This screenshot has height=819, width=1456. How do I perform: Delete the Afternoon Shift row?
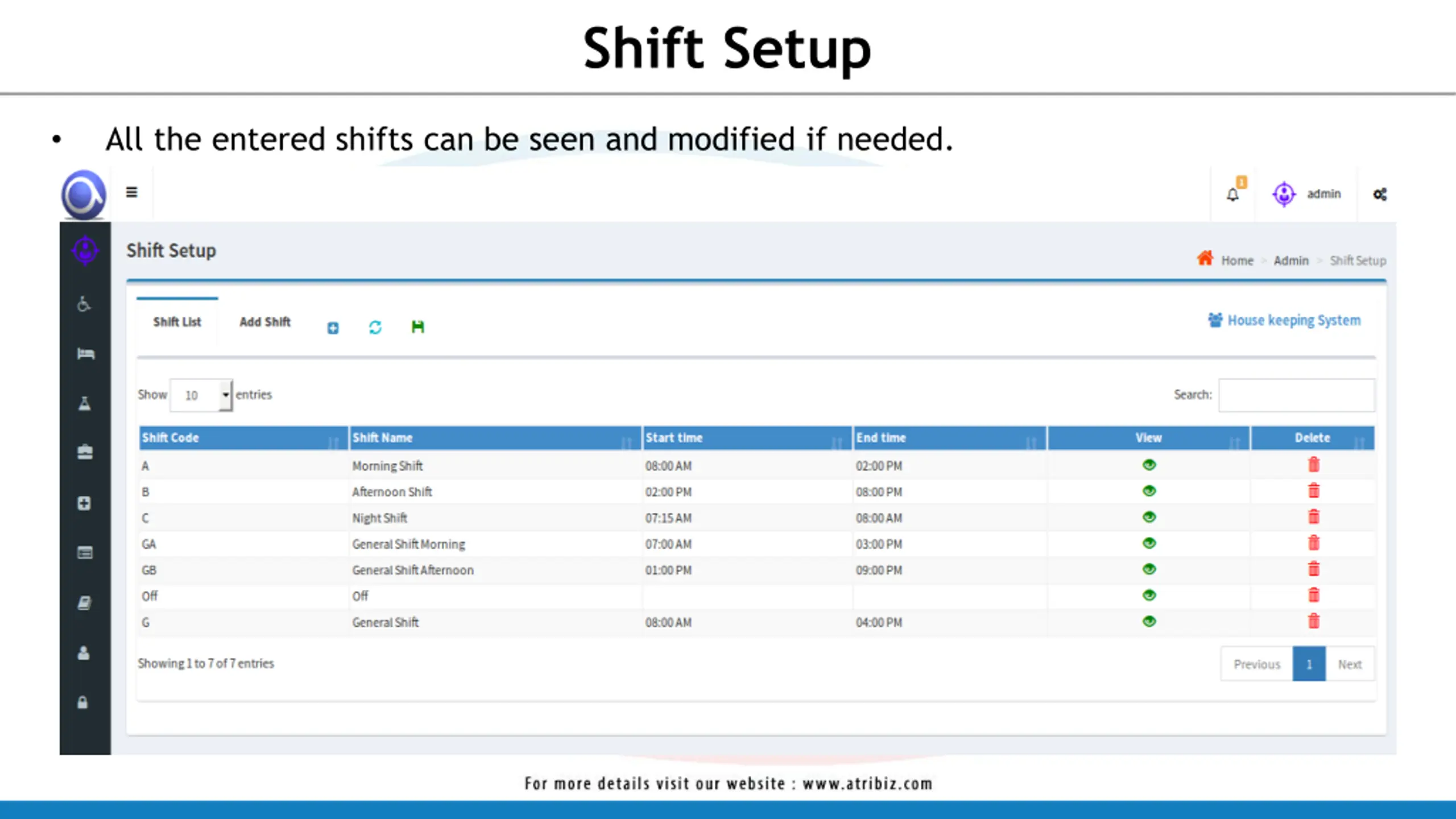pyautogui.click(x=1313, y=490)
